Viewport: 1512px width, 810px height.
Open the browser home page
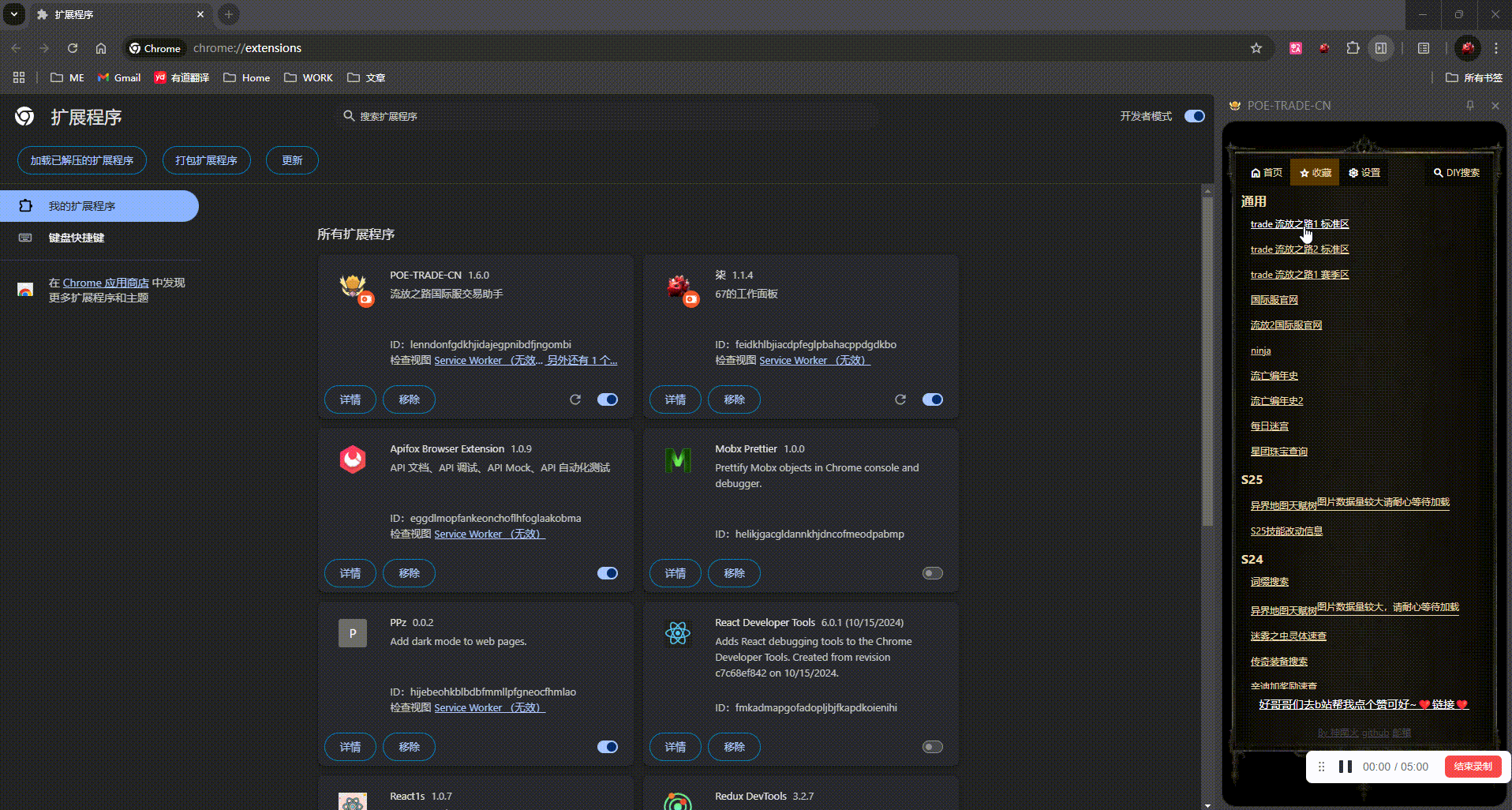[x=101, y=48]
